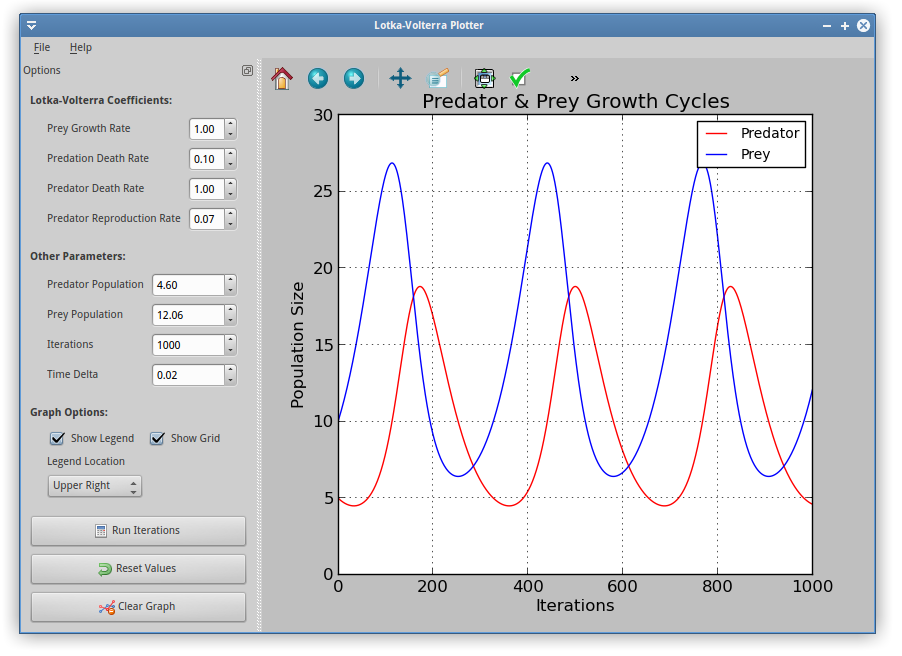Click the Iterations spinner up arrow
The width and height of the screenshot is (902, 656).
230,340
